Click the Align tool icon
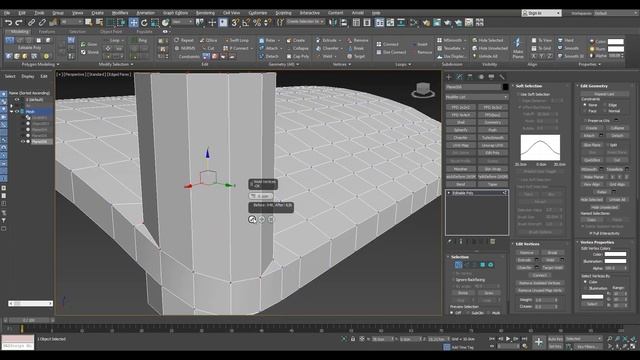 tap(344, 22)
